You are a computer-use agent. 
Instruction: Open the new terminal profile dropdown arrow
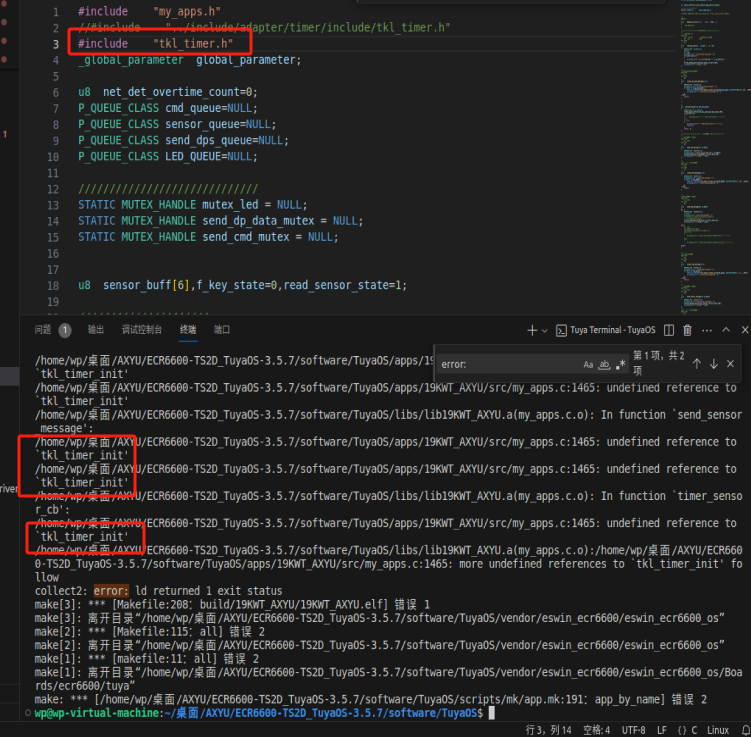point(544,330)
